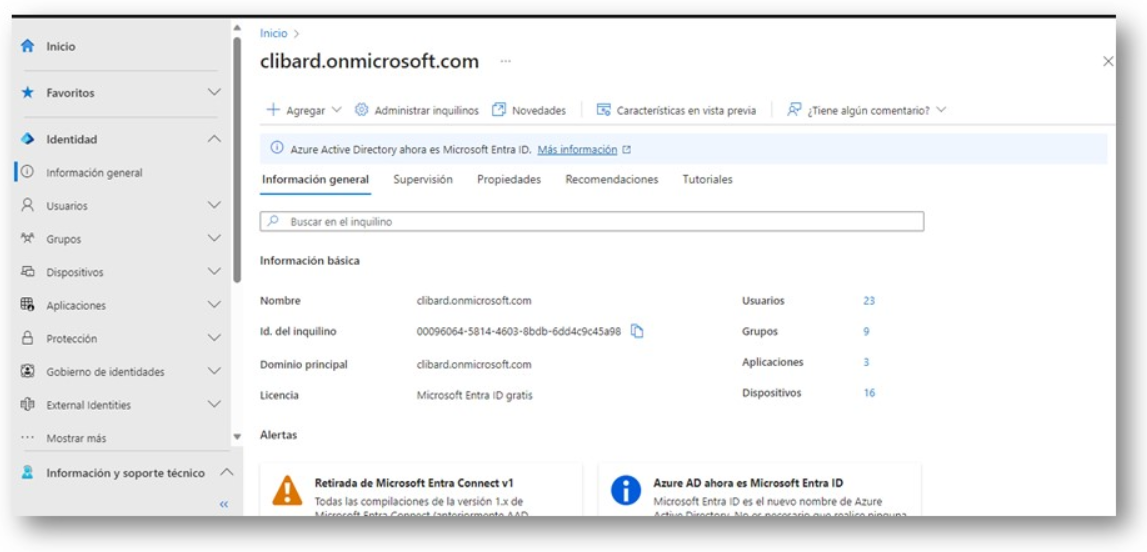Expand the Usuarios chevron
This screenshot has width=1147, height=552.
(x=214, y=205)
